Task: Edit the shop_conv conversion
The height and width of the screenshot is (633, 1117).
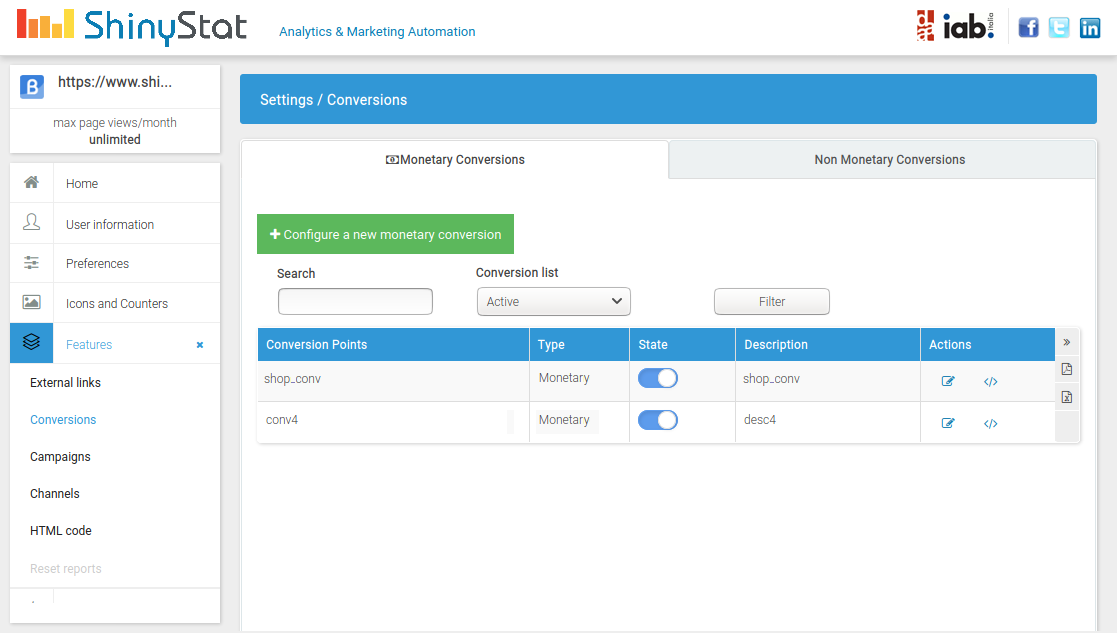Action: 948,381
